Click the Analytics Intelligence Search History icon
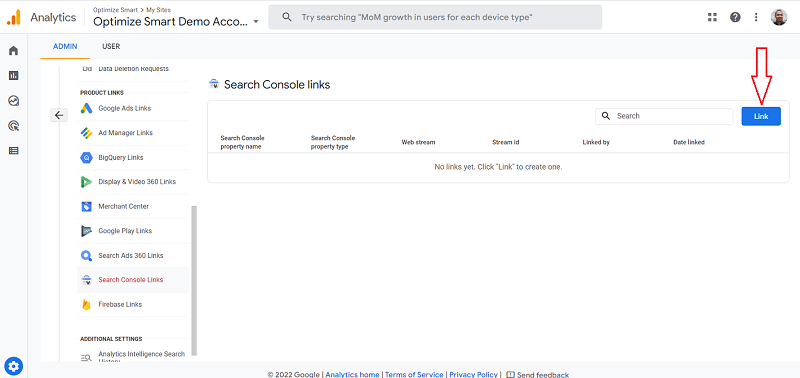Viewport: 800px width, 378px height. (x=86, y=358)
